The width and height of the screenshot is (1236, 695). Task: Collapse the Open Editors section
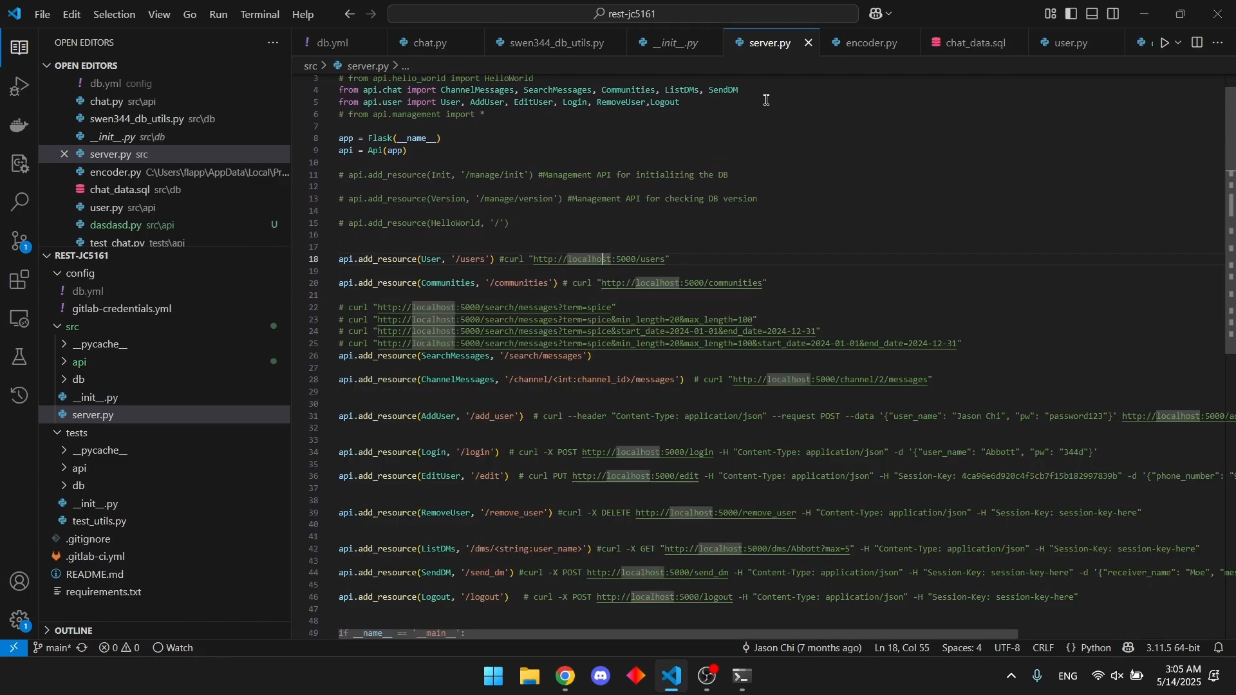(165, 65)
